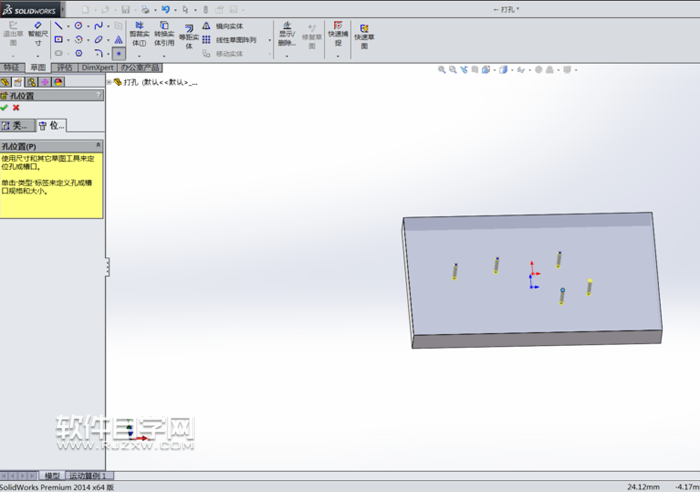
Task: Open the DimXpertManager tab icon
Action: pyautogui.click(x=45, y=82)
